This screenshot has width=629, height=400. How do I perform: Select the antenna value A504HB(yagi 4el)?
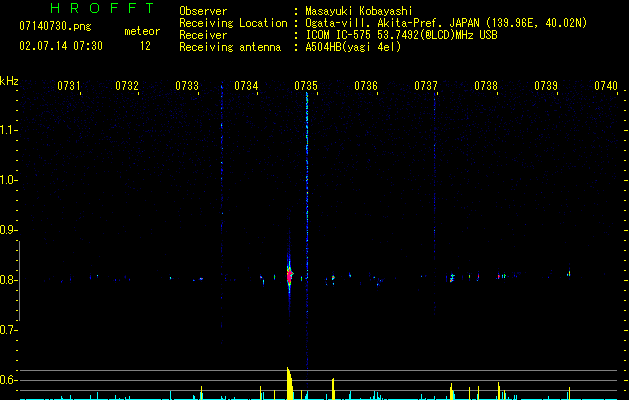tap(353, 47)
